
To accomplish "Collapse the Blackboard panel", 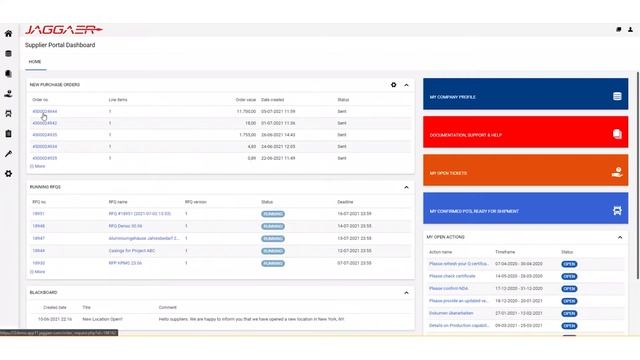I will coord(407,293).
